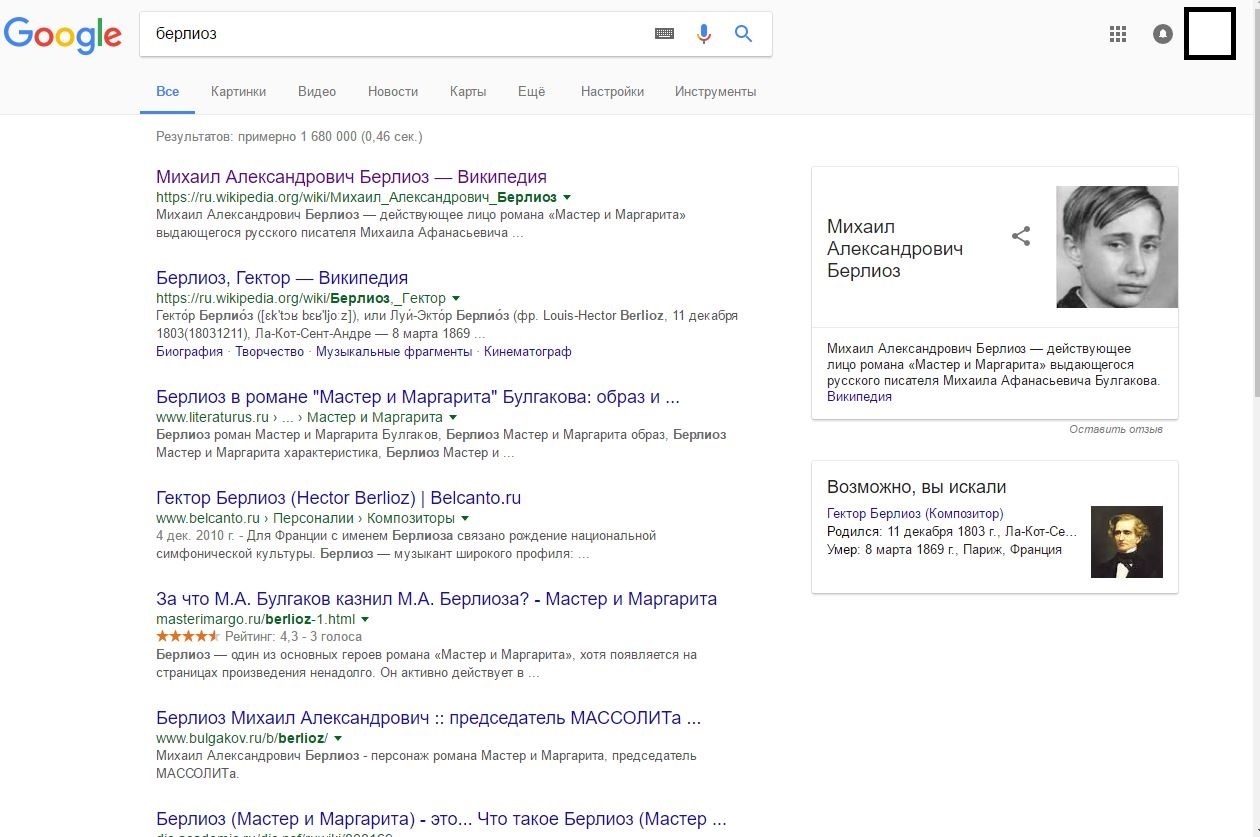Screen dimensions: 1260x837
Task: Select the Все tab
Action: (168, 91)
